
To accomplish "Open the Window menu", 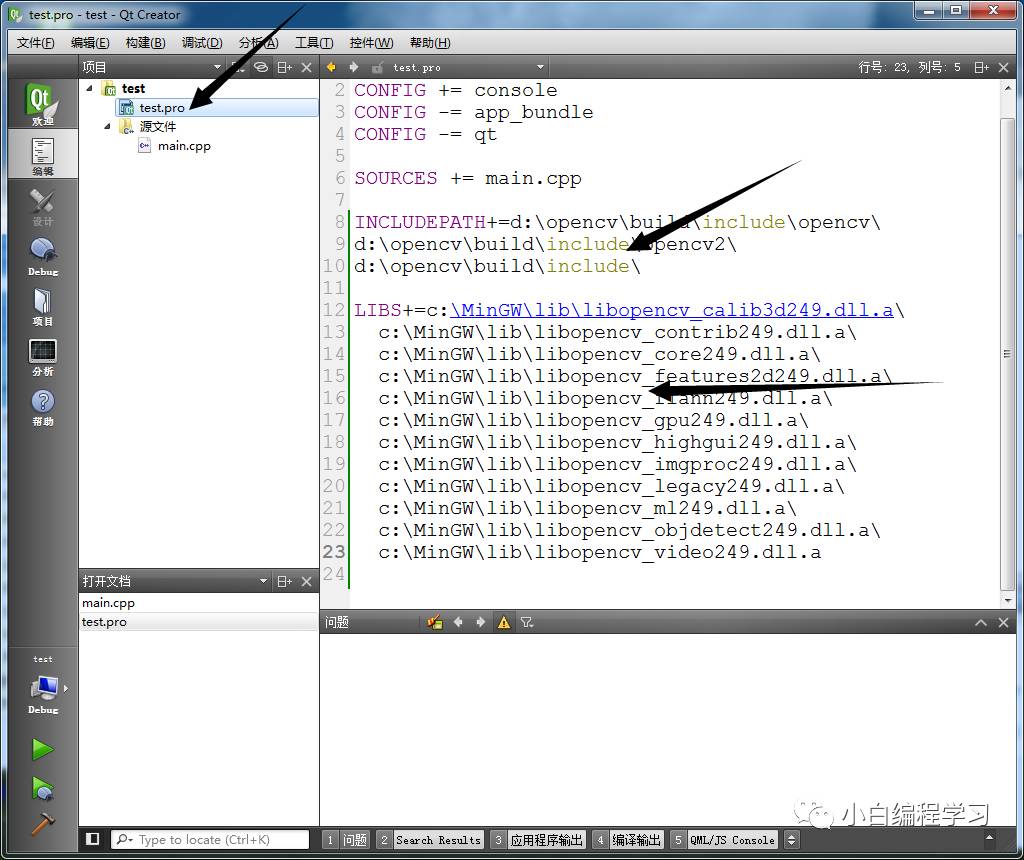I will pyautogui.click(x=371, y=42).
